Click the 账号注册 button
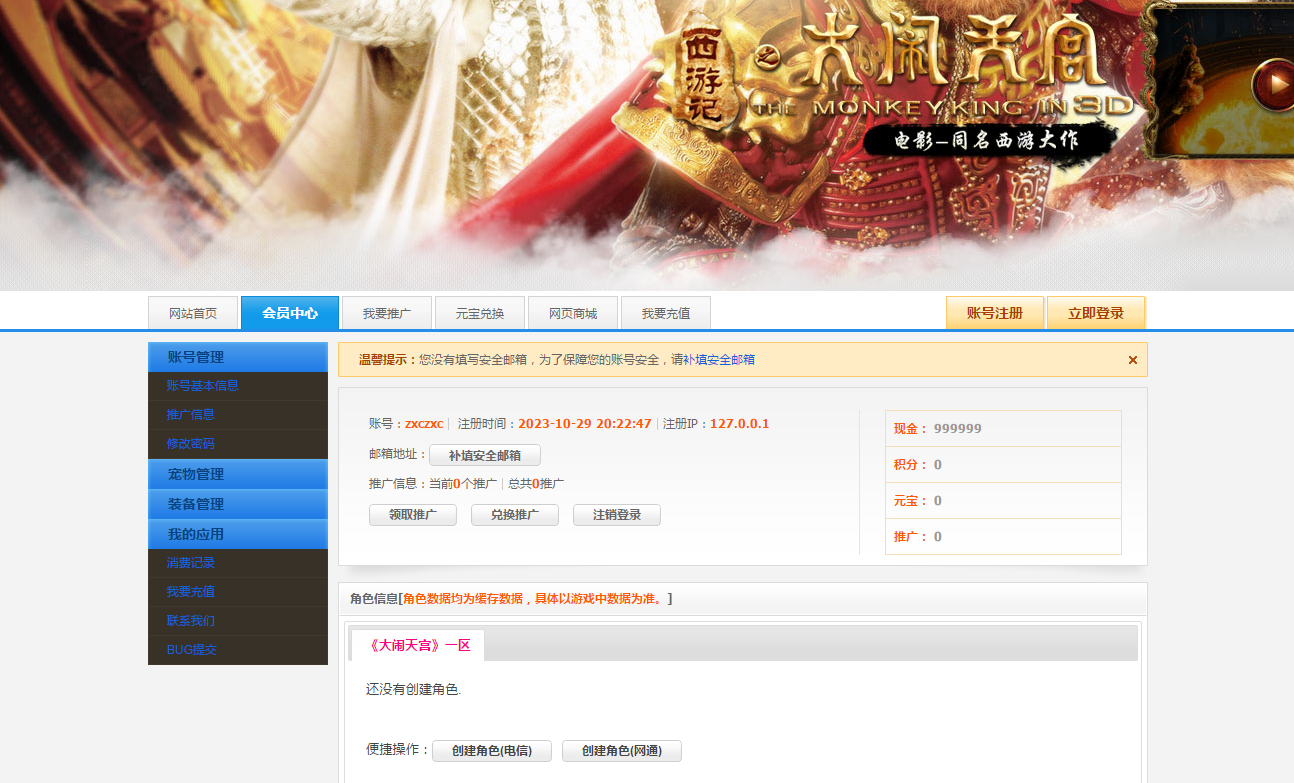This screenshot has width=1294, height=783. [x=995, y=313]
